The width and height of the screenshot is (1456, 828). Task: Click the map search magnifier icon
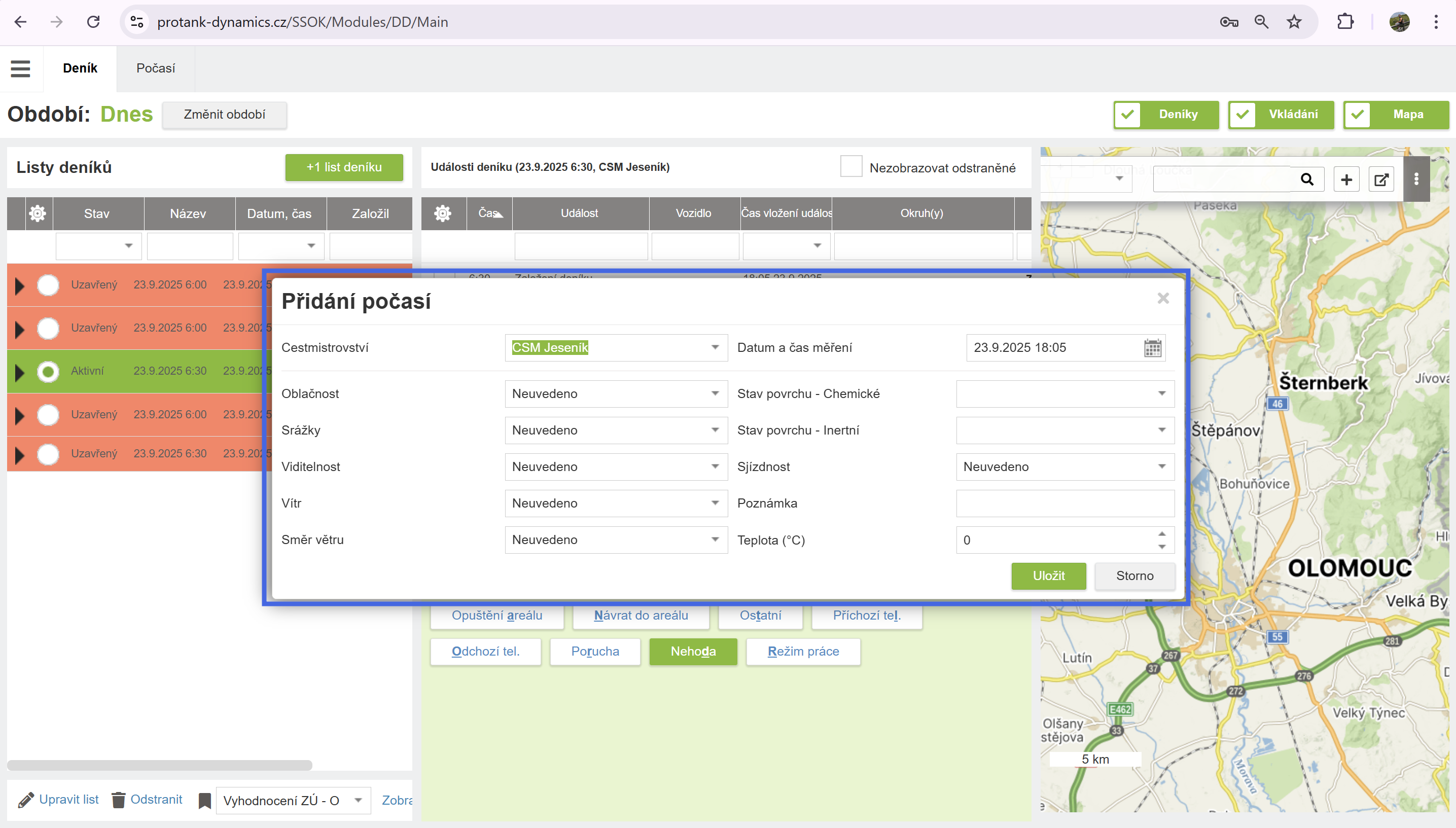1307,179
